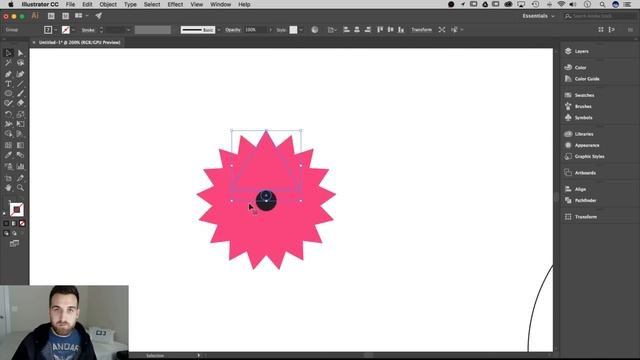Pick the Eraser tool
Image resolution: width=640 pixels, height=360 pixels.
pos(20,103)
